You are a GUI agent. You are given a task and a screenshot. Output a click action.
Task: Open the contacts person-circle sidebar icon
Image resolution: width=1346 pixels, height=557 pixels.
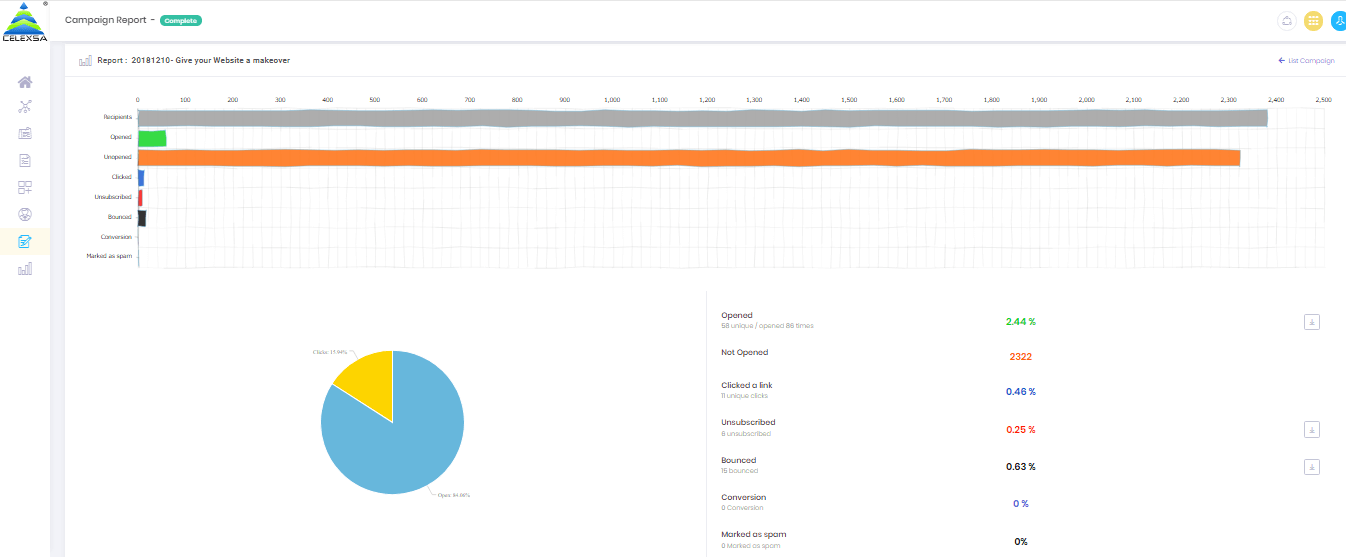tap(25, 214)
